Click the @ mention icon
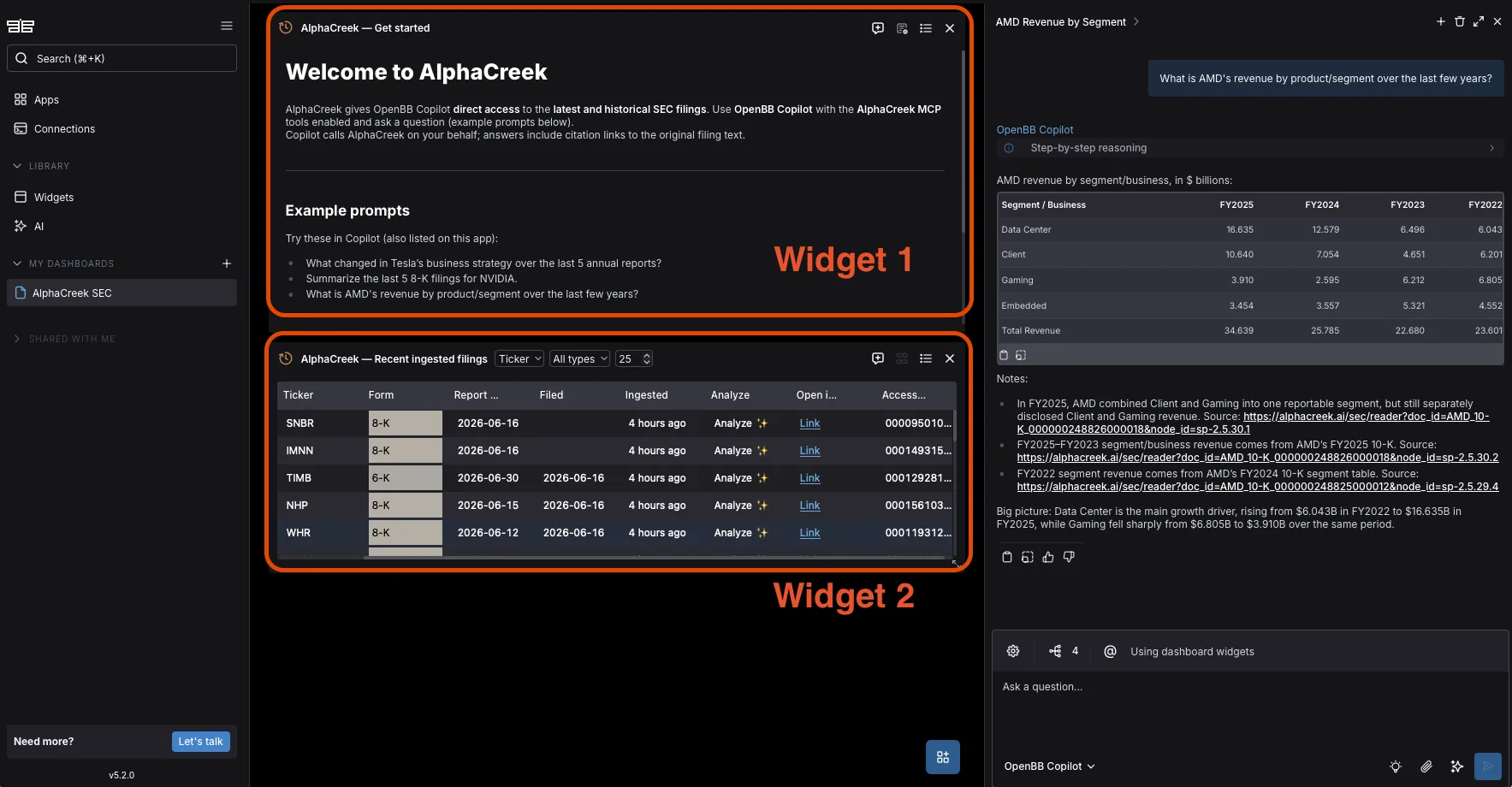Viewport: 1512px width, 787px height. coord(1110,652)
